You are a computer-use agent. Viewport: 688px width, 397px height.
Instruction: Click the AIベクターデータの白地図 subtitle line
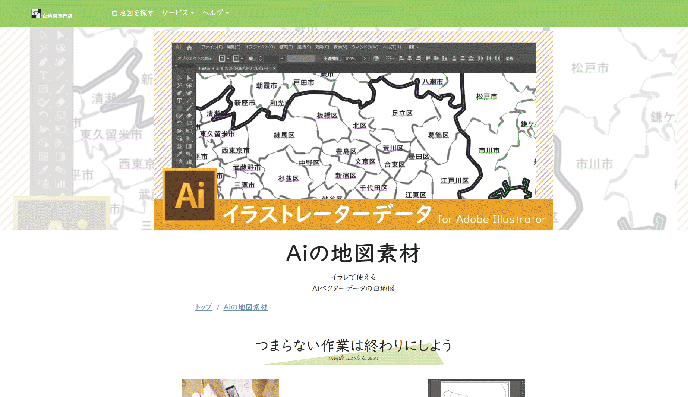[353, 288]
